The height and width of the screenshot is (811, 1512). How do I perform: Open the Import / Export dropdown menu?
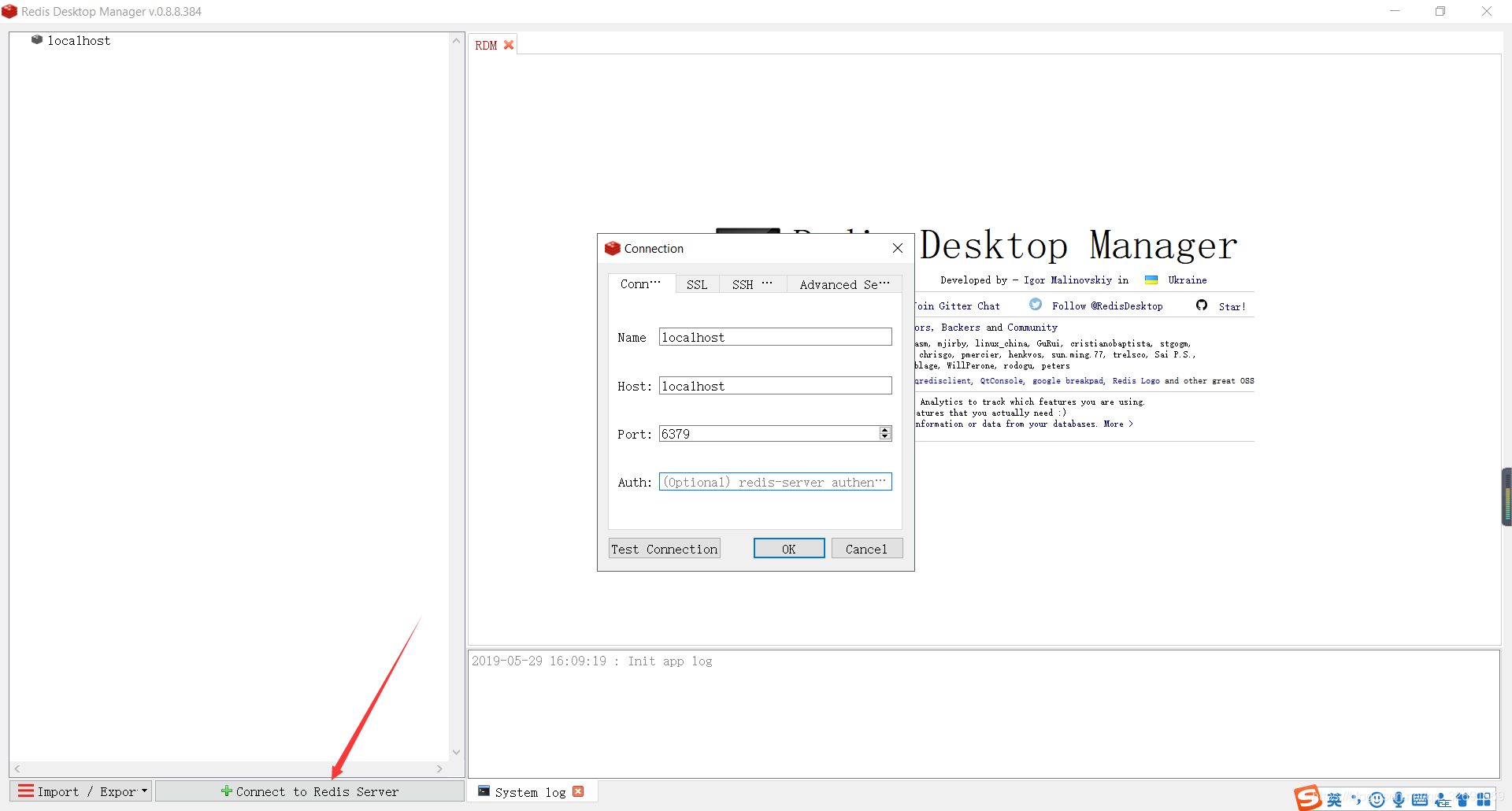(x=81, y=791)
